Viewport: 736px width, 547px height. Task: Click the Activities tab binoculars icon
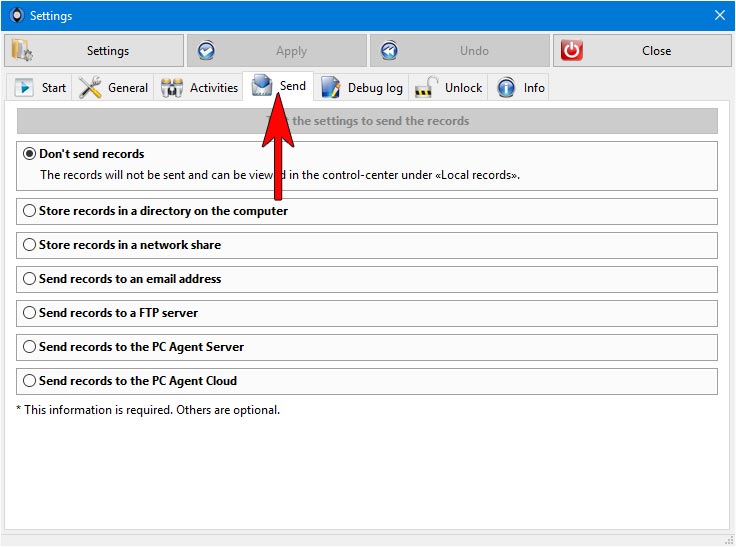172,88
